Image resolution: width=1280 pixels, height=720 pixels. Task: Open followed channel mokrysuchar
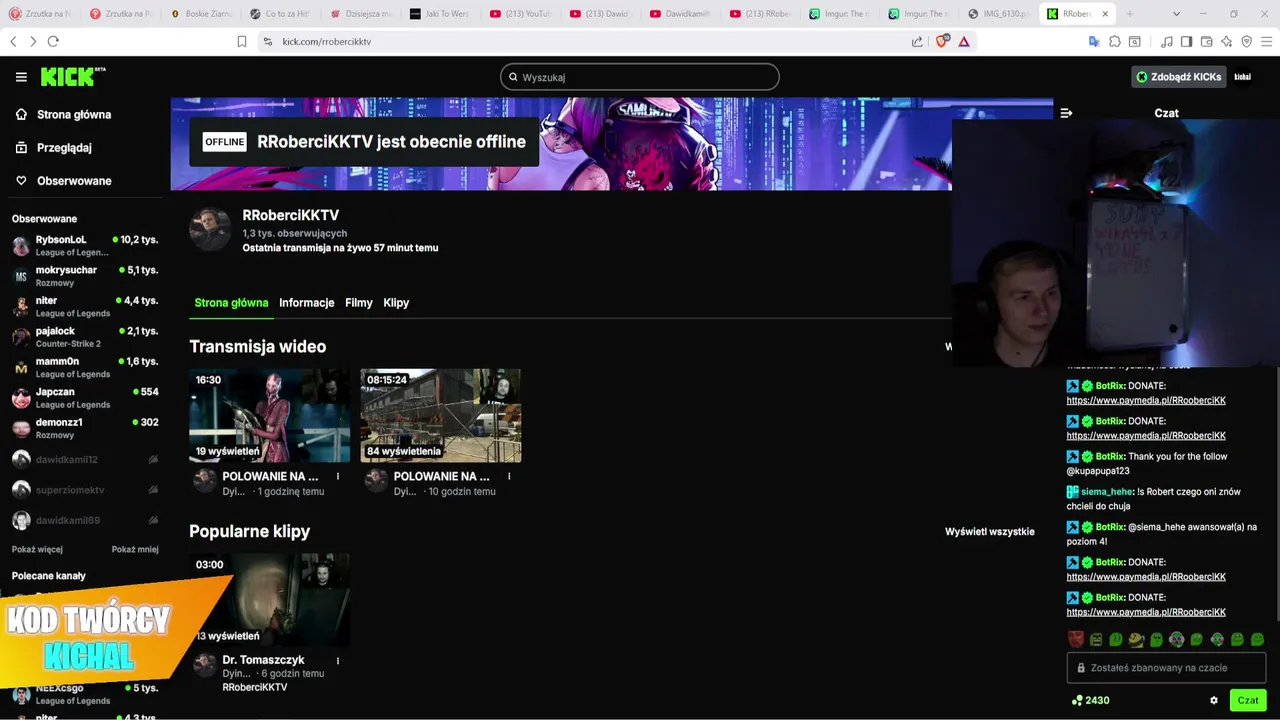85,276
